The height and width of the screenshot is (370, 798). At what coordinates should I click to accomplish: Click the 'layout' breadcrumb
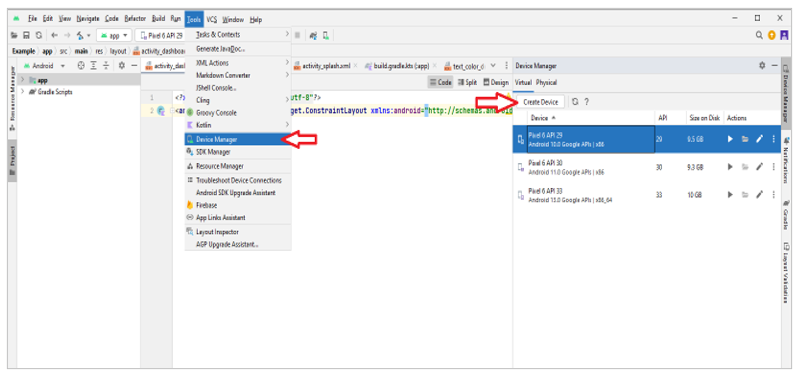[x=118, y=51]
